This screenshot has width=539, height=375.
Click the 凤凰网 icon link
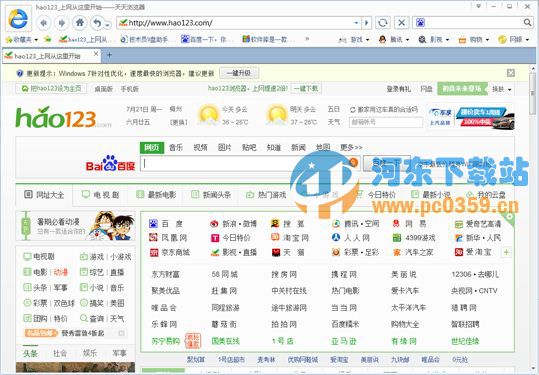click(x=168, y=238)
